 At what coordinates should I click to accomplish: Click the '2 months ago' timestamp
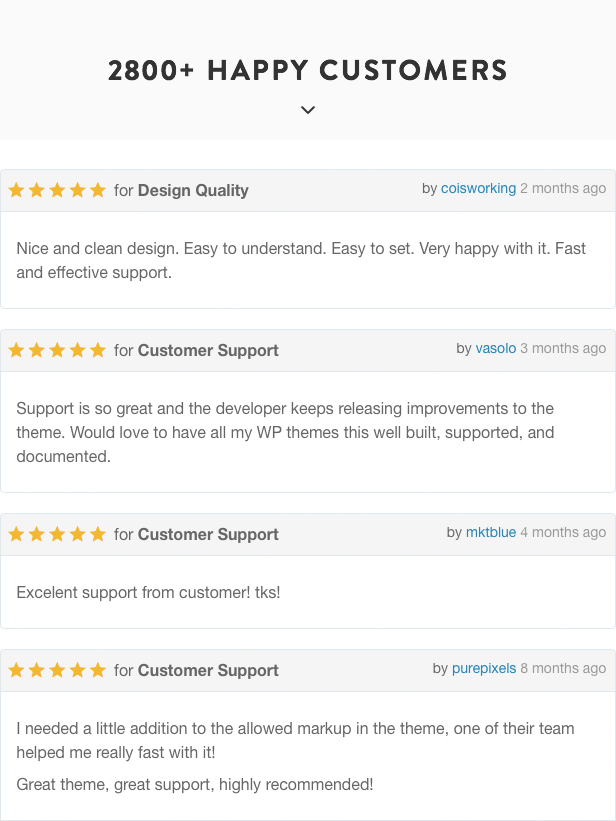(x=563, y=188)
